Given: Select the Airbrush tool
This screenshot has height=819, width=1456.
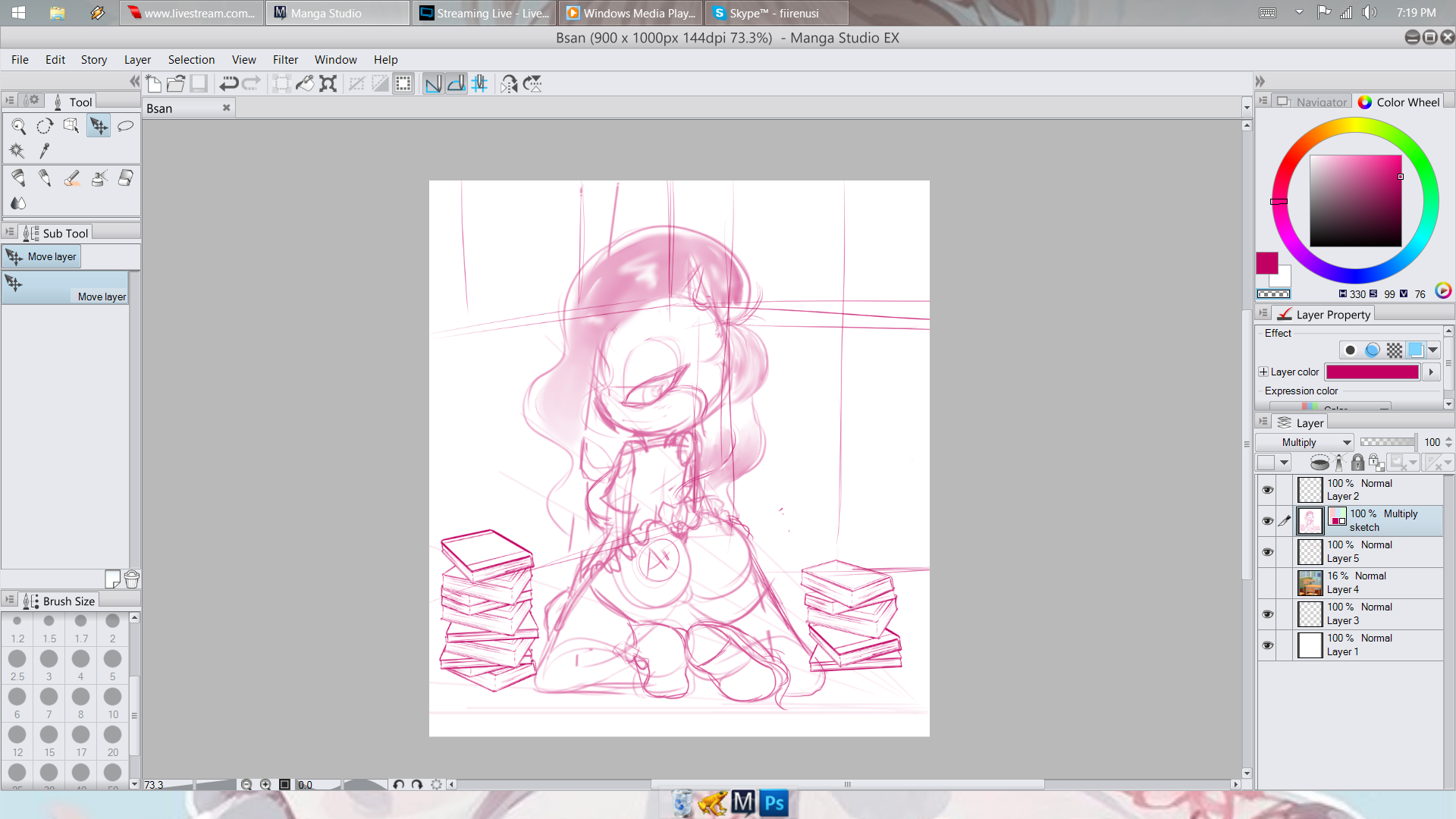Looking at the screenshot, I should [99, 178].
